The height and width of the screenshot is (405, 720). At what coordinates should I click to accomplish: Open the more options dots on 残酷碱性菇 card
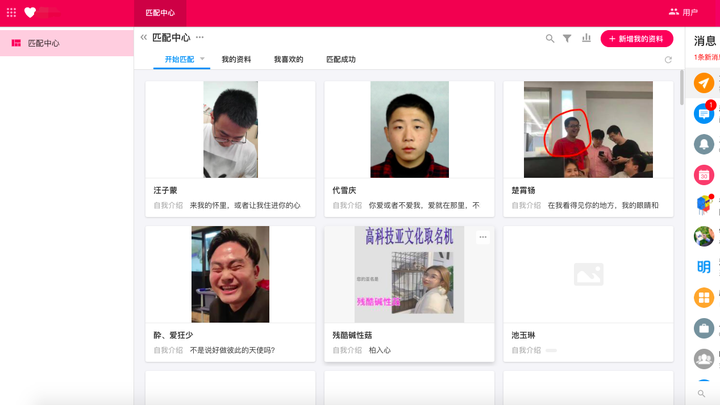point(483,237)
